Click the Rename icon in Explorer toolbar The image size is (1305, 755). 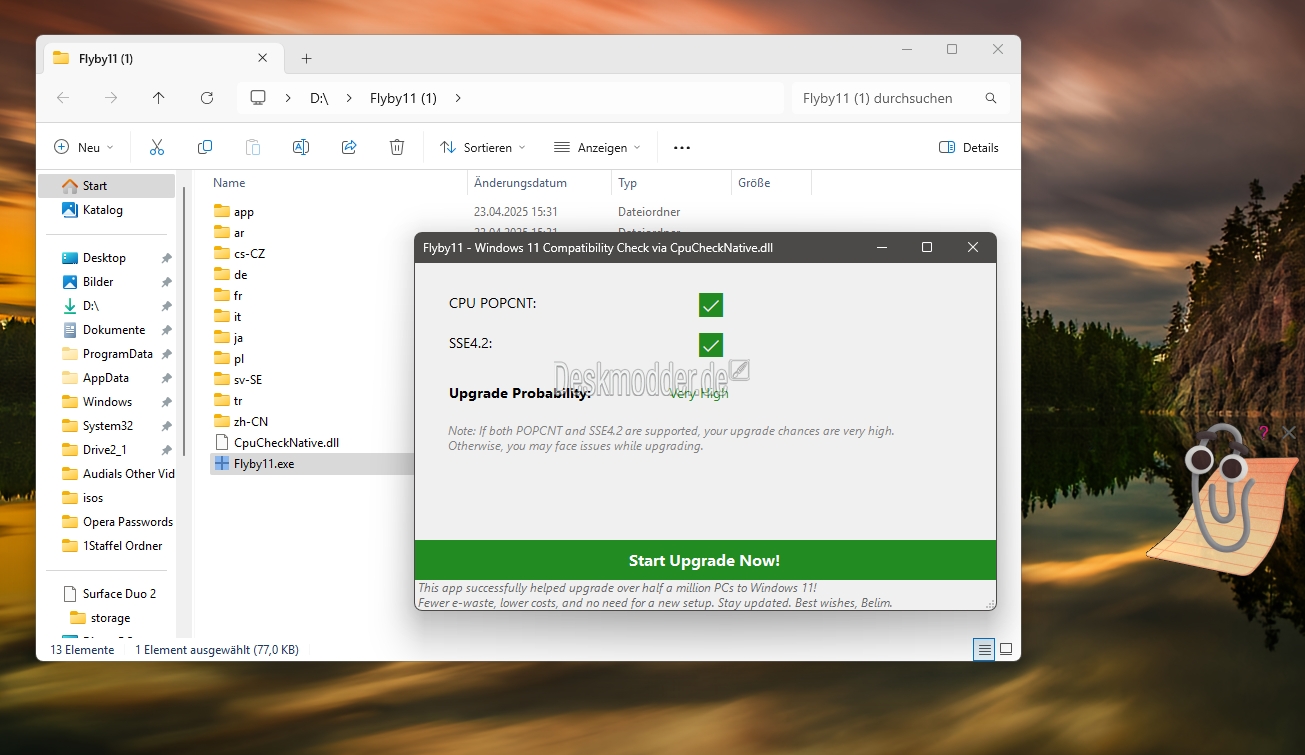pos(301,147)
